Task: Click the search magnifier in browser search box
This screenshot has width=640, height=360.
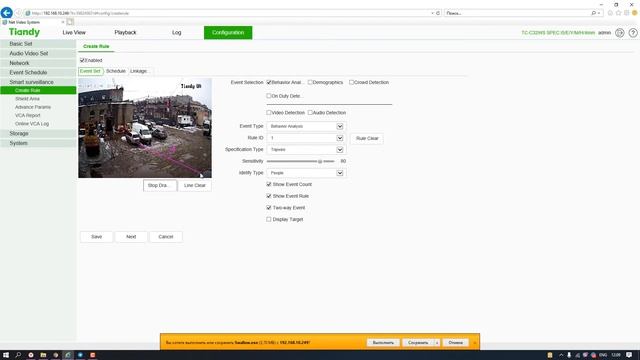Action: click(593, 13)
